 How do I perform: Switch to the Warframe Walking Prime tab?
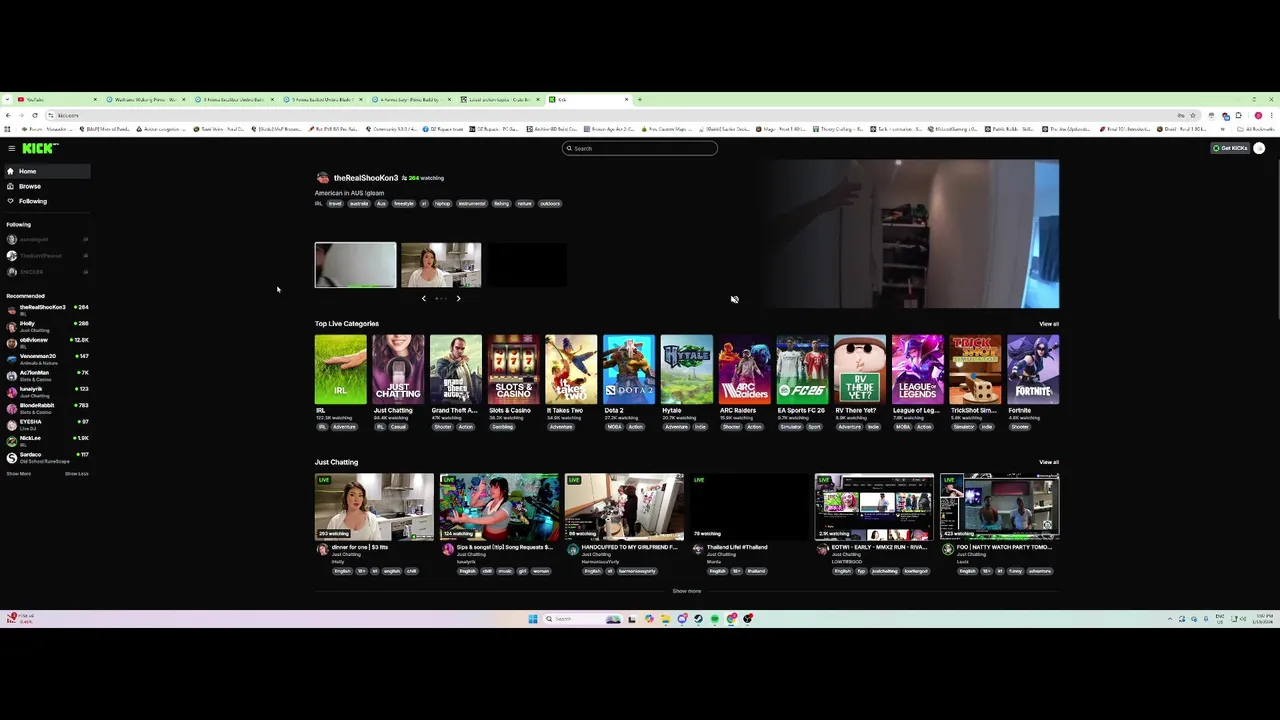[x=146, y=99]
